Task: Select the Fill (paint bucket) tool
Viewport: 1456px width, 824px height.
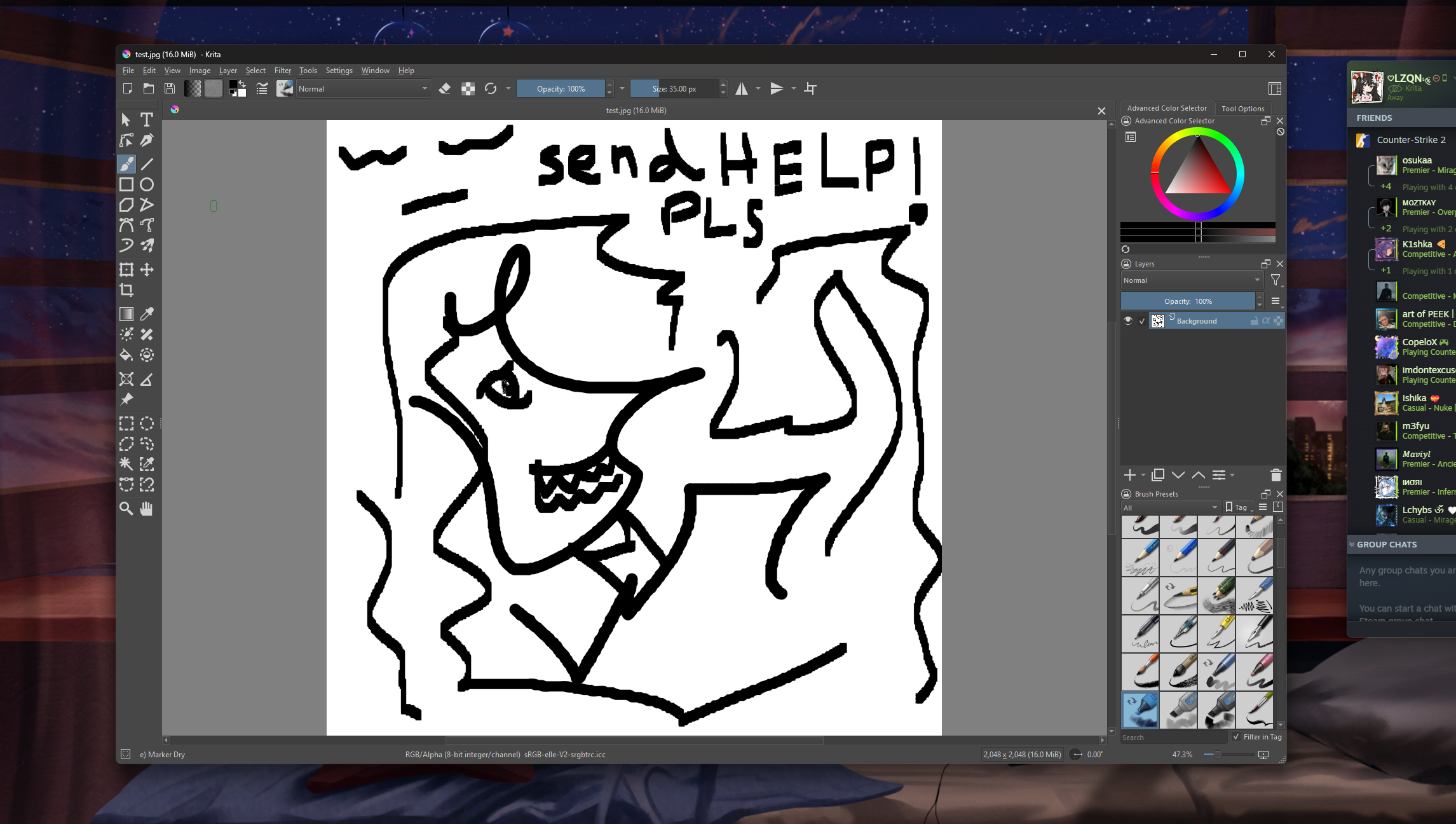Action: [x=126, y=355]
